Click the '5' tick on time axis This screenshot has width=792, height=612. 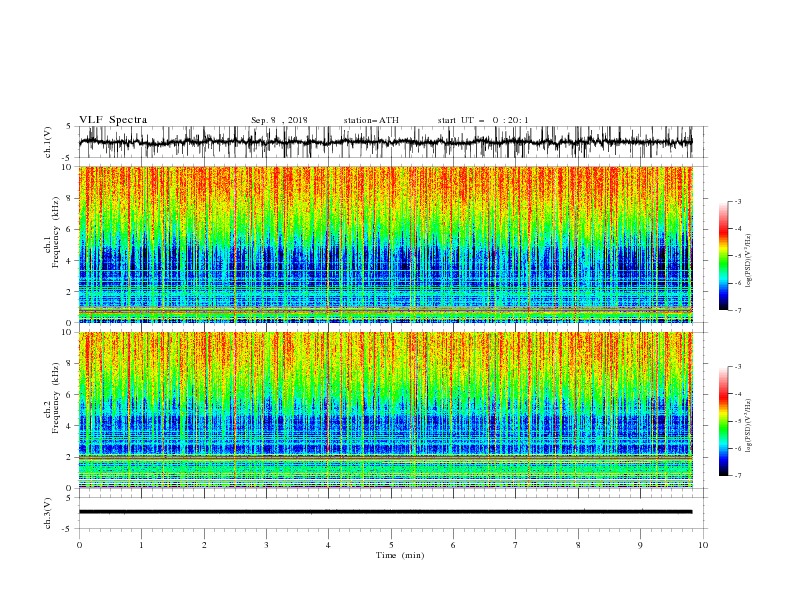tap(391, 545)
